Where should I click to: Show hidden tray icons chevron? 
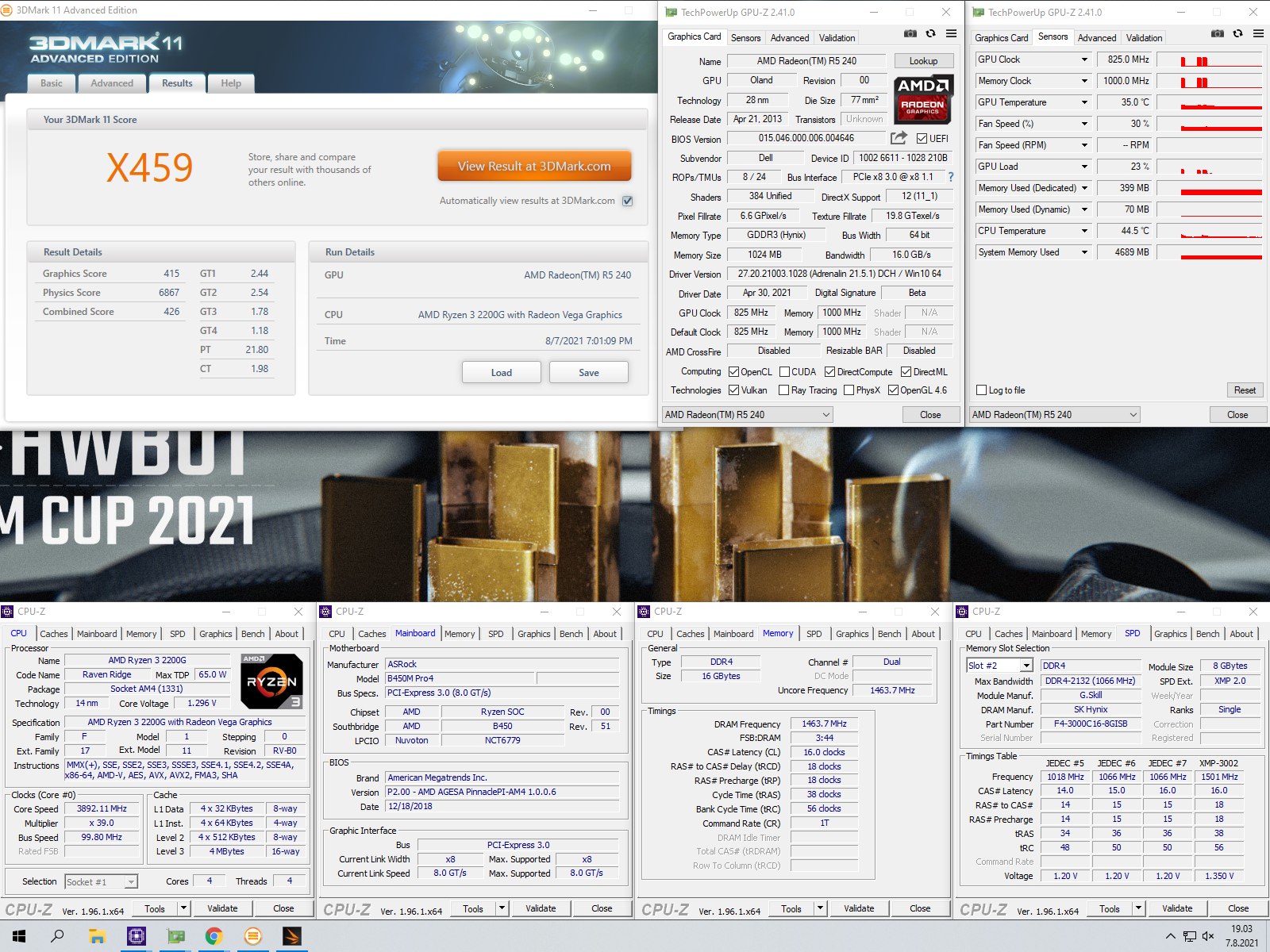tap(1170, 936)
